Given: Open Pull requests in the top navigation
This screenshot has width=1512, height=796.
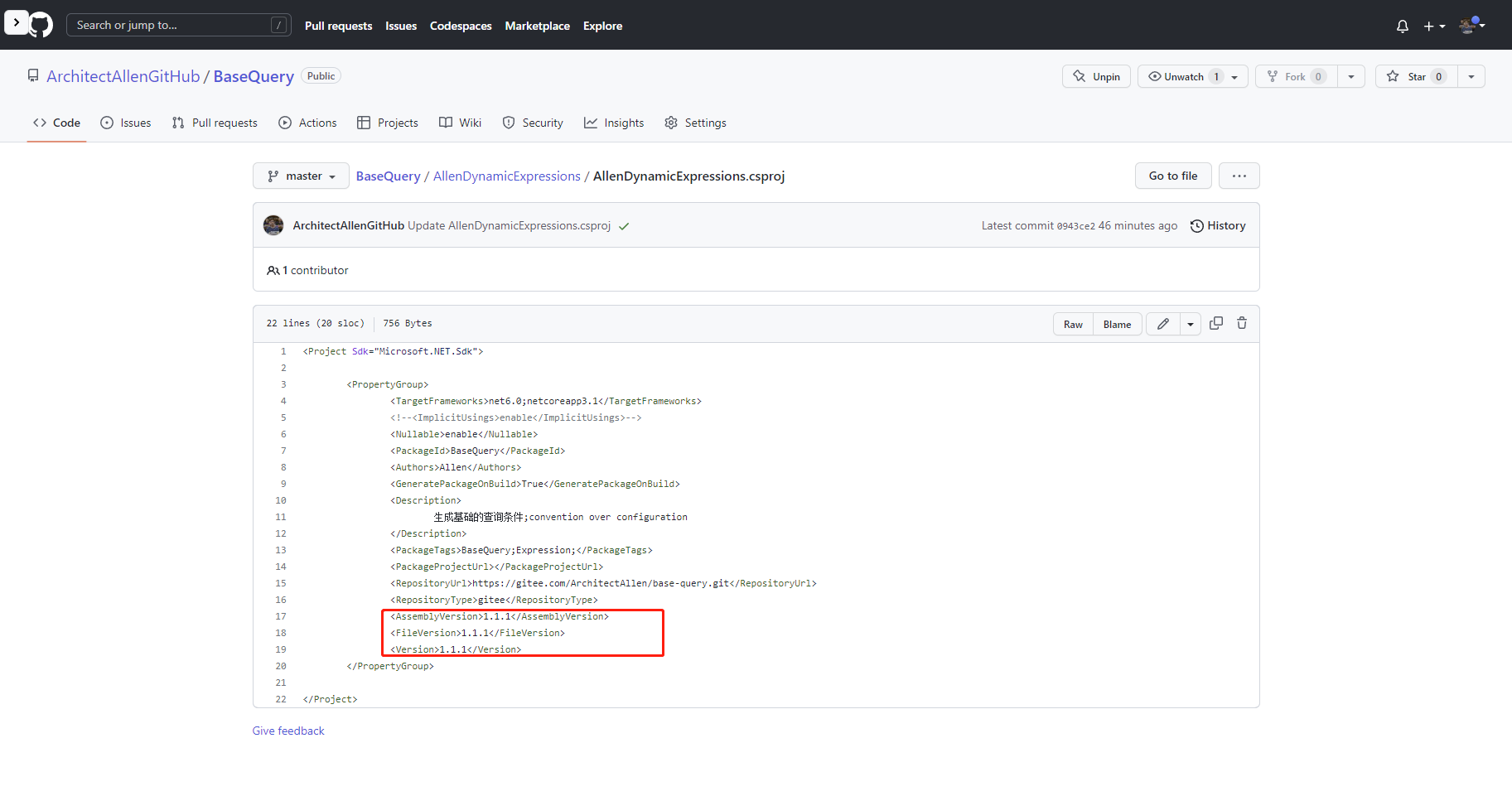Looking at the screenshot, I should click(x=338, y=26).
